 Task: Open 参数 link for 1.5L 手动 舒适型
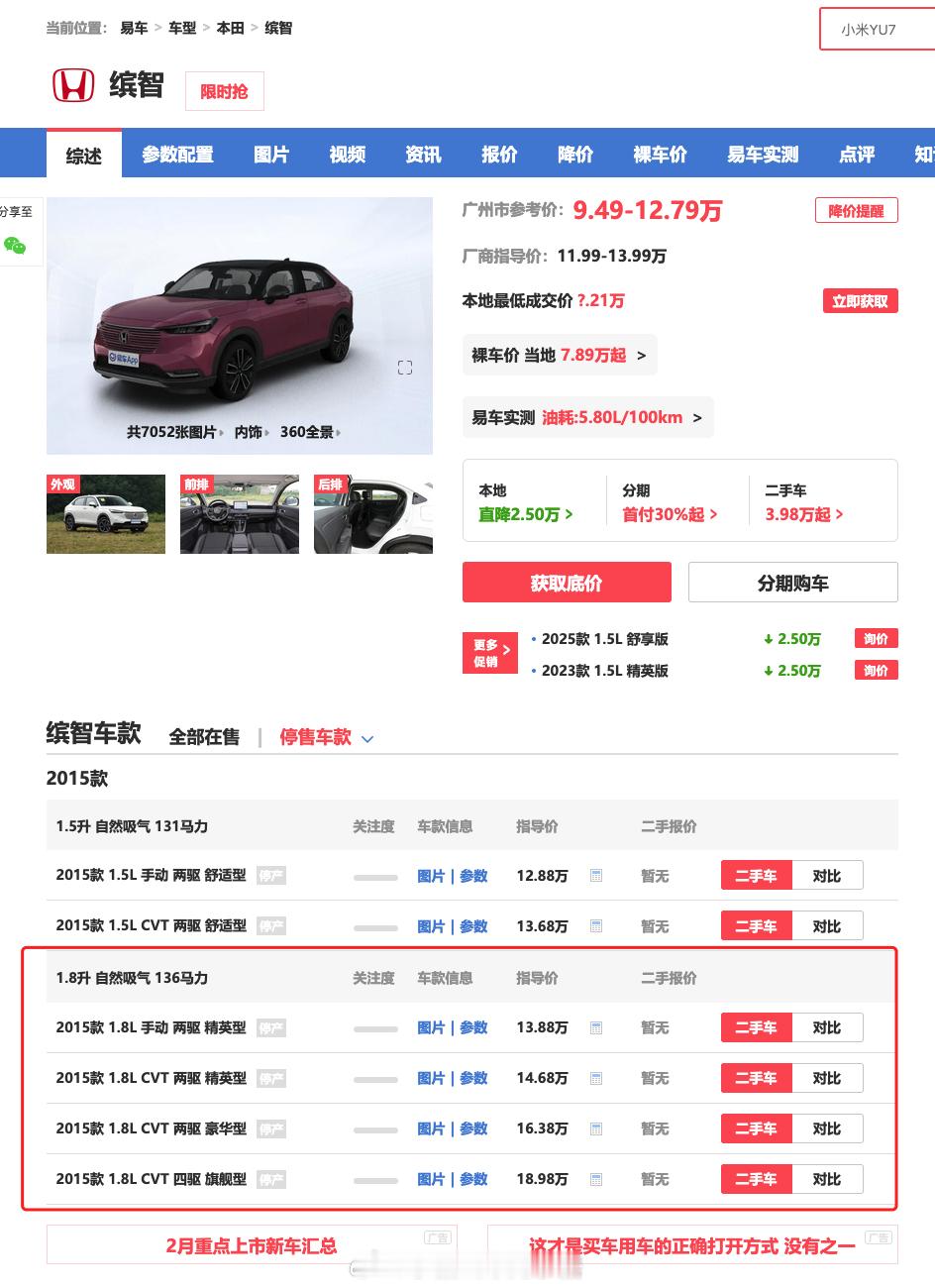point(473,876)
